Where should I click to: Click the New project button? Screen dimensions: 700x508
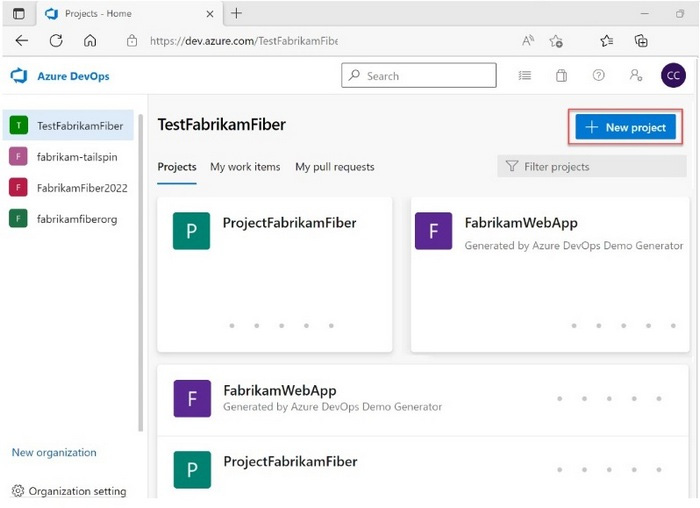pyautogui.click(x=625, y=127)
